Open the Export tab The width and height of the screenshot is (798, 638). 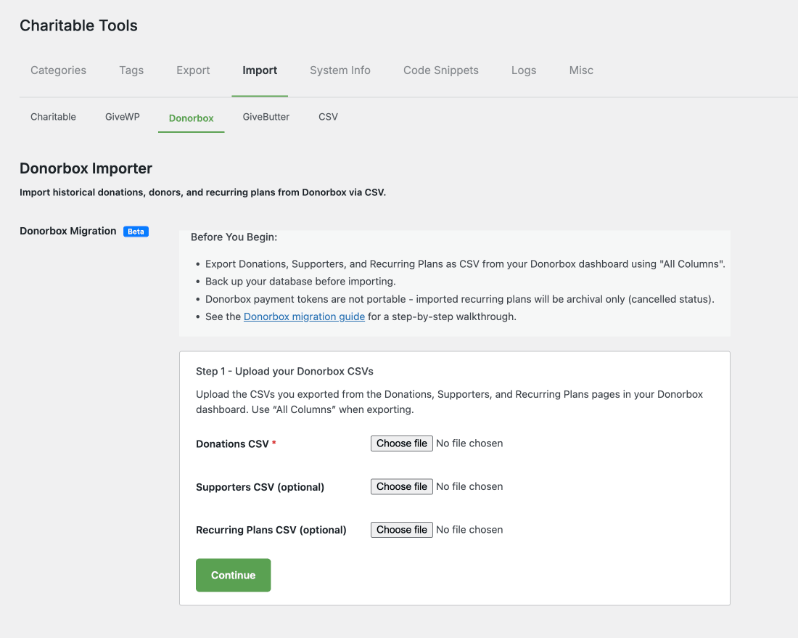(x=193, y=70)
